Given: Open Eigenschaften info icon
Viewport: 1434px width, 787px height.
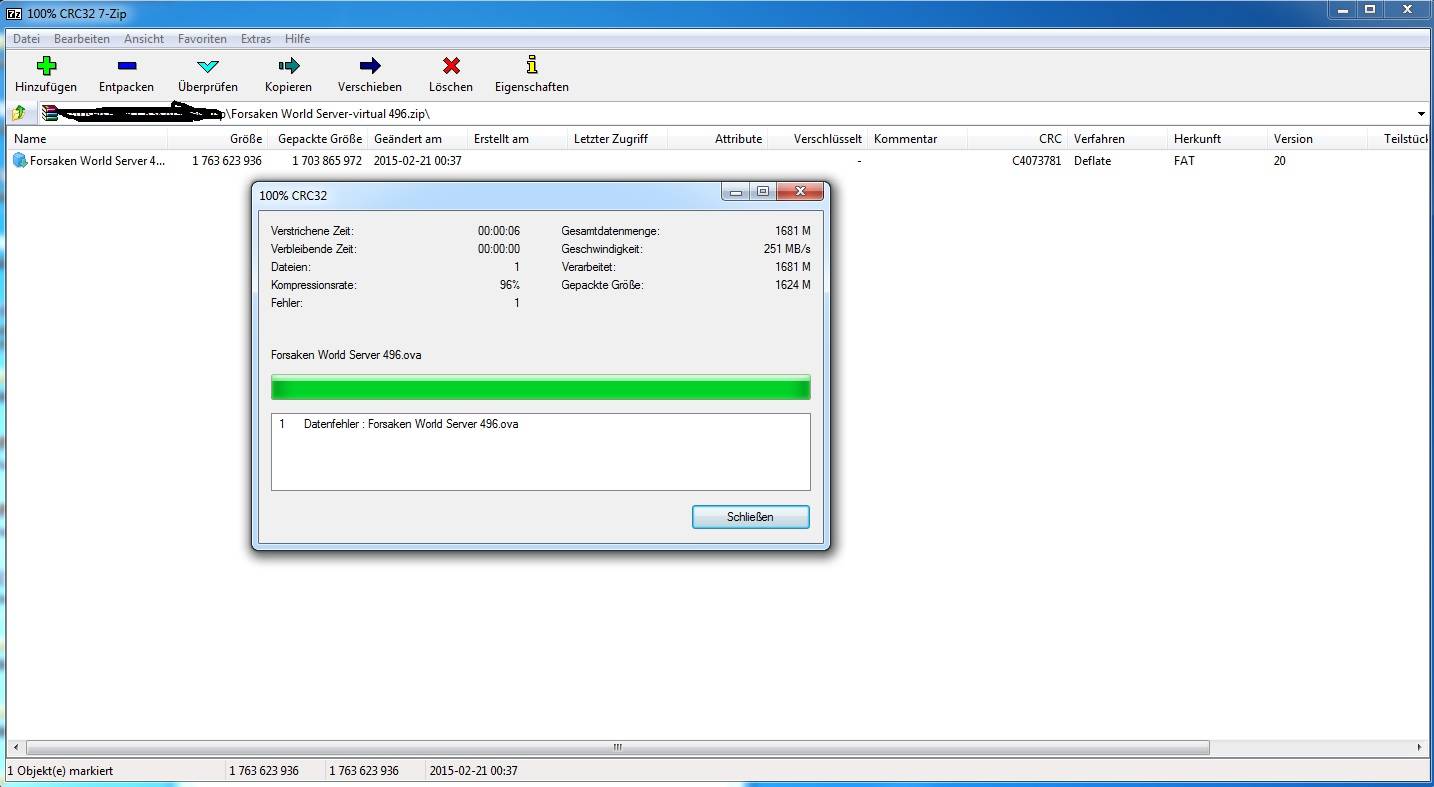Looking at the screenshot, I should click(532, 65).
